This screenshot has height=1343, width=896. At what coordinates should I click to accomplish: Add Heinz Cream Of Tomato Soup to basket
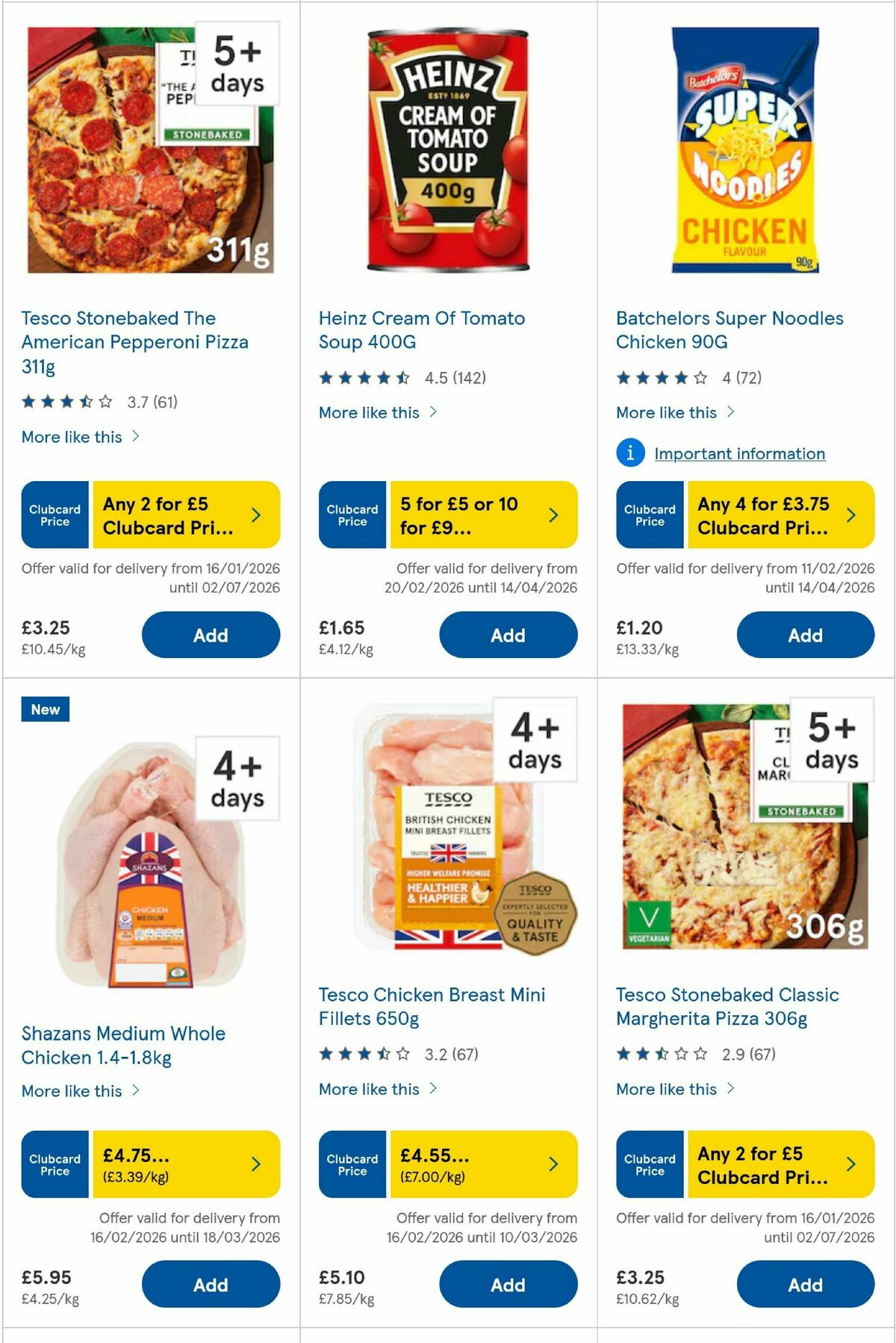tap(508, 634)
